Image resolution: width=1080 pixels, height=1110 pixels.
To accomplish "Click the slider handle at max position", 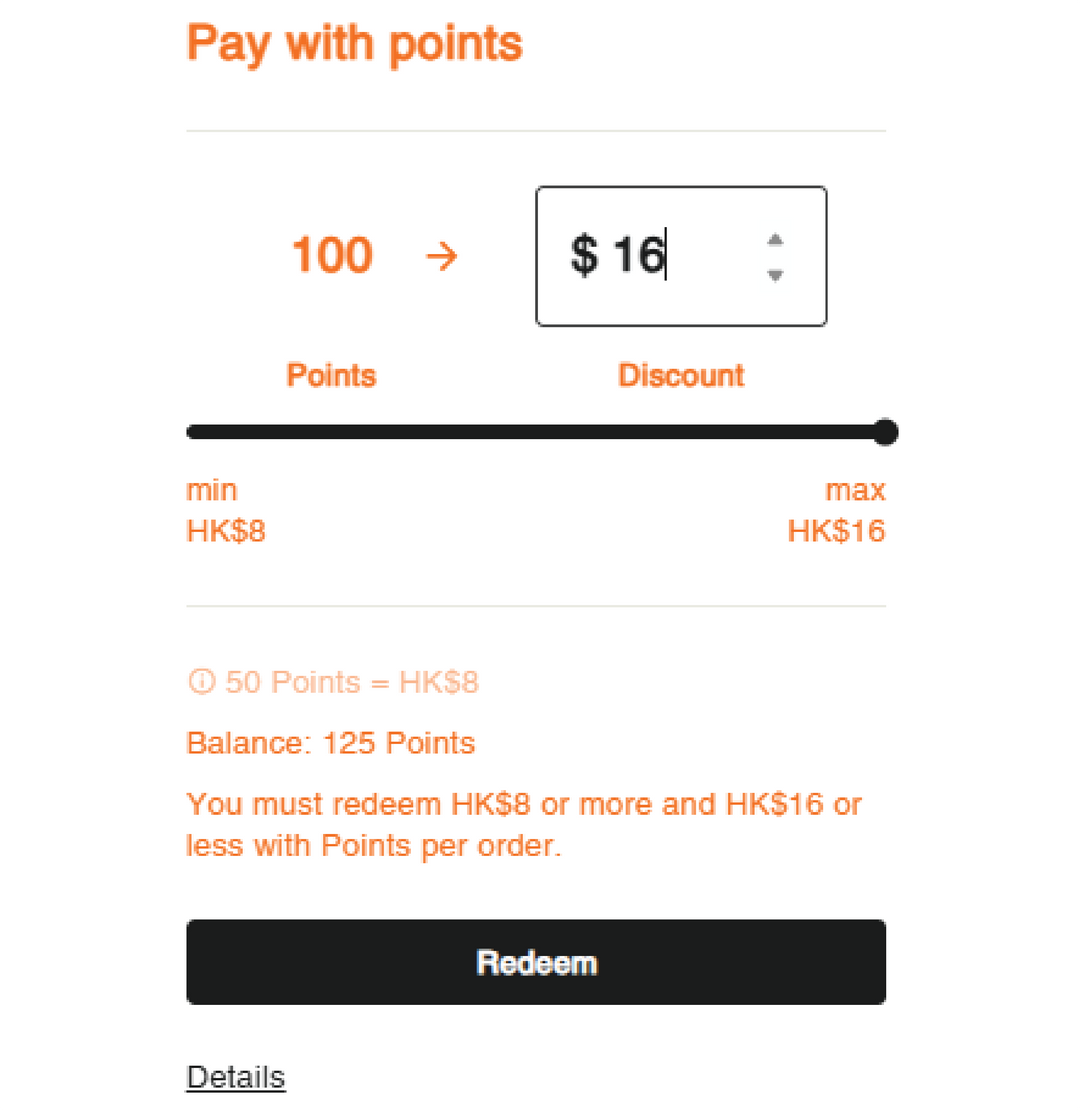I will pos(885,432).
